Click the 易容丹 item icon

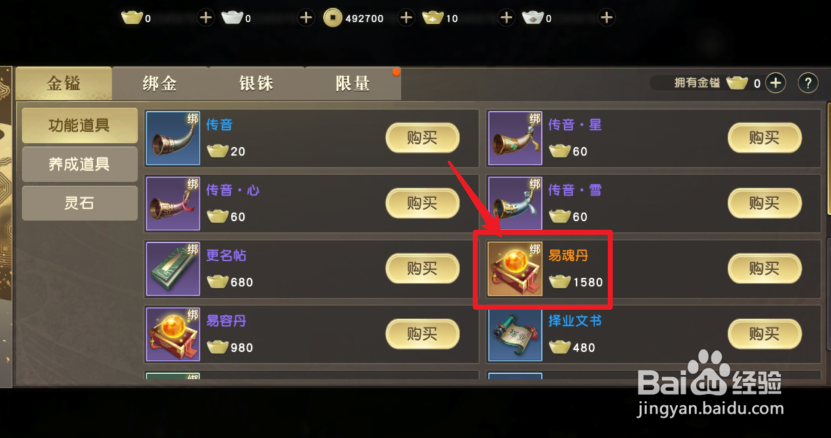pos(173,334)
